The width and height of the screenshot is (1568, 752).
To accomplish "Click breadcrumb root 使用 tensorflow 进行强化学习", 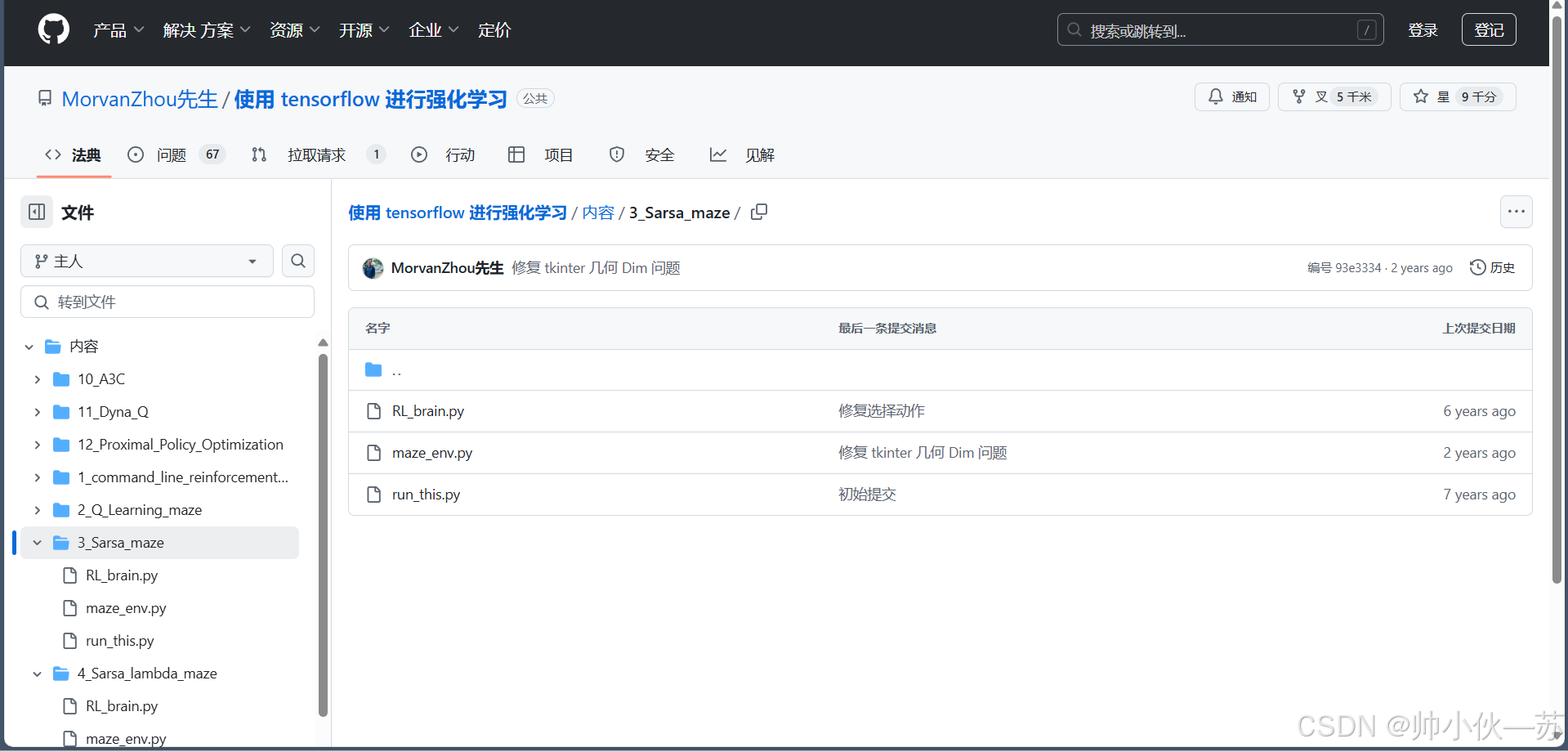I will pyautogui.click(x=458, y=213).
